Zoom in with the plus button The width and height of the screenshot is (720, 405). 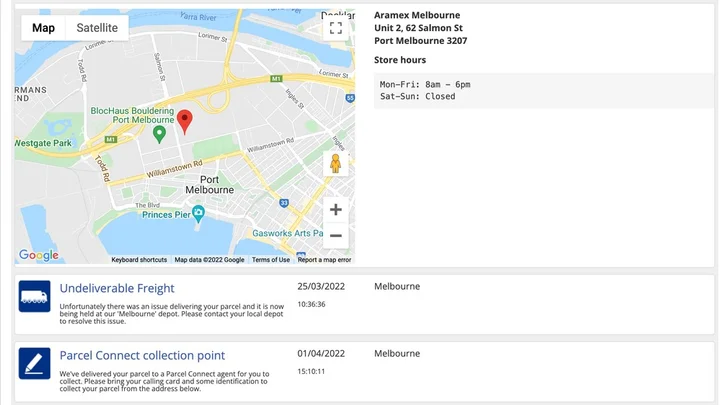[x=336, y=210]
